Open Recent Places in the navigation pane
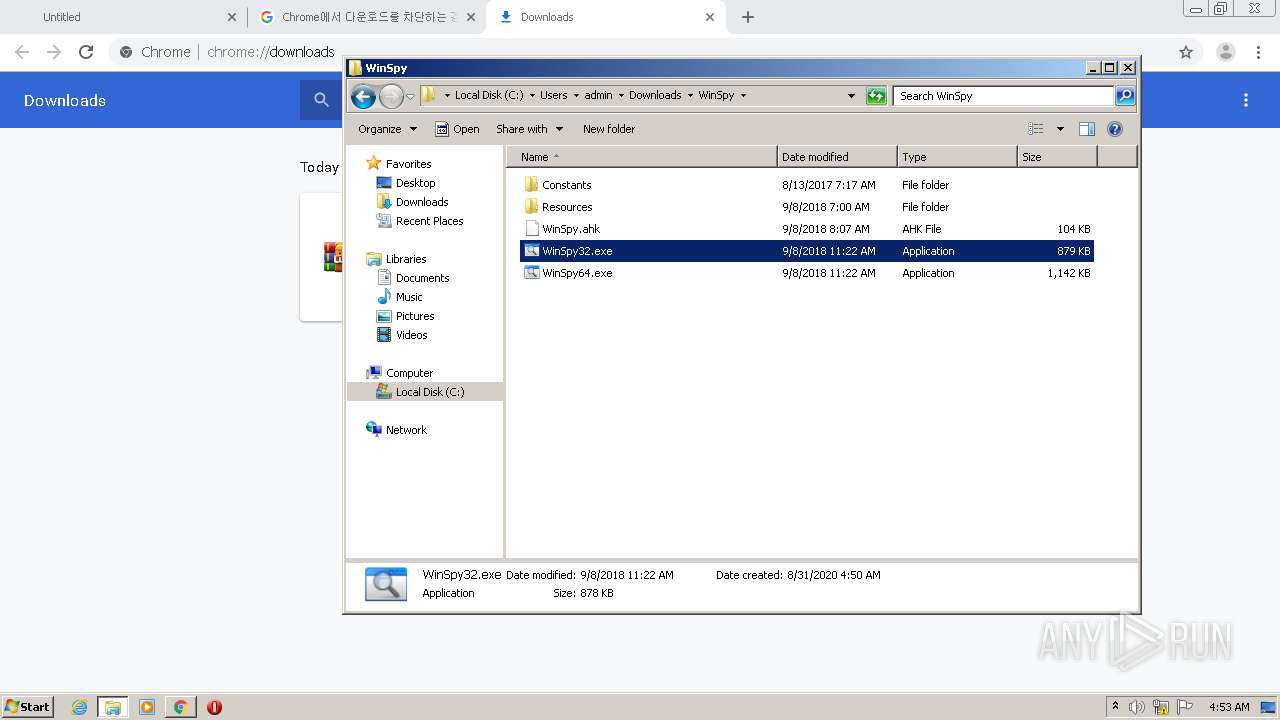The image size is (1280, 720). tap(429, 221)
